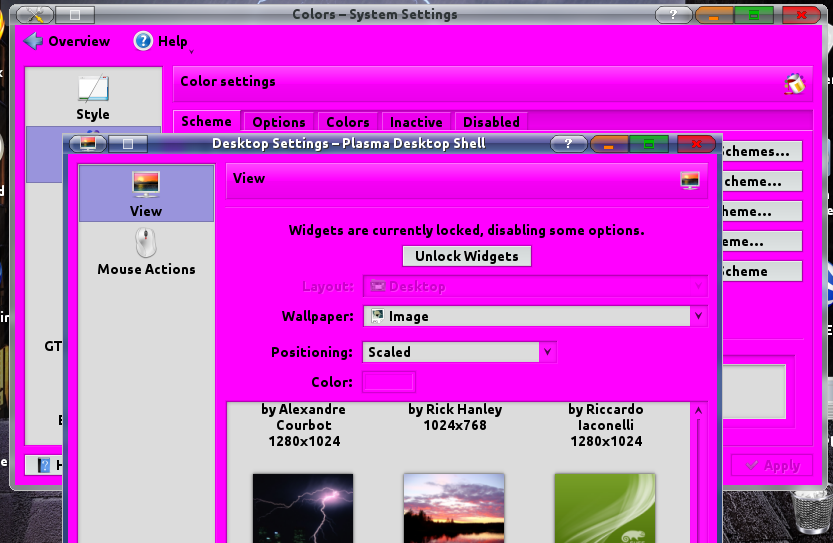This screenshot has height=543, width=833.
Task: Select the lightning wallpaper thumbnail
Action: pyautogui.click(x=303, y=508)
